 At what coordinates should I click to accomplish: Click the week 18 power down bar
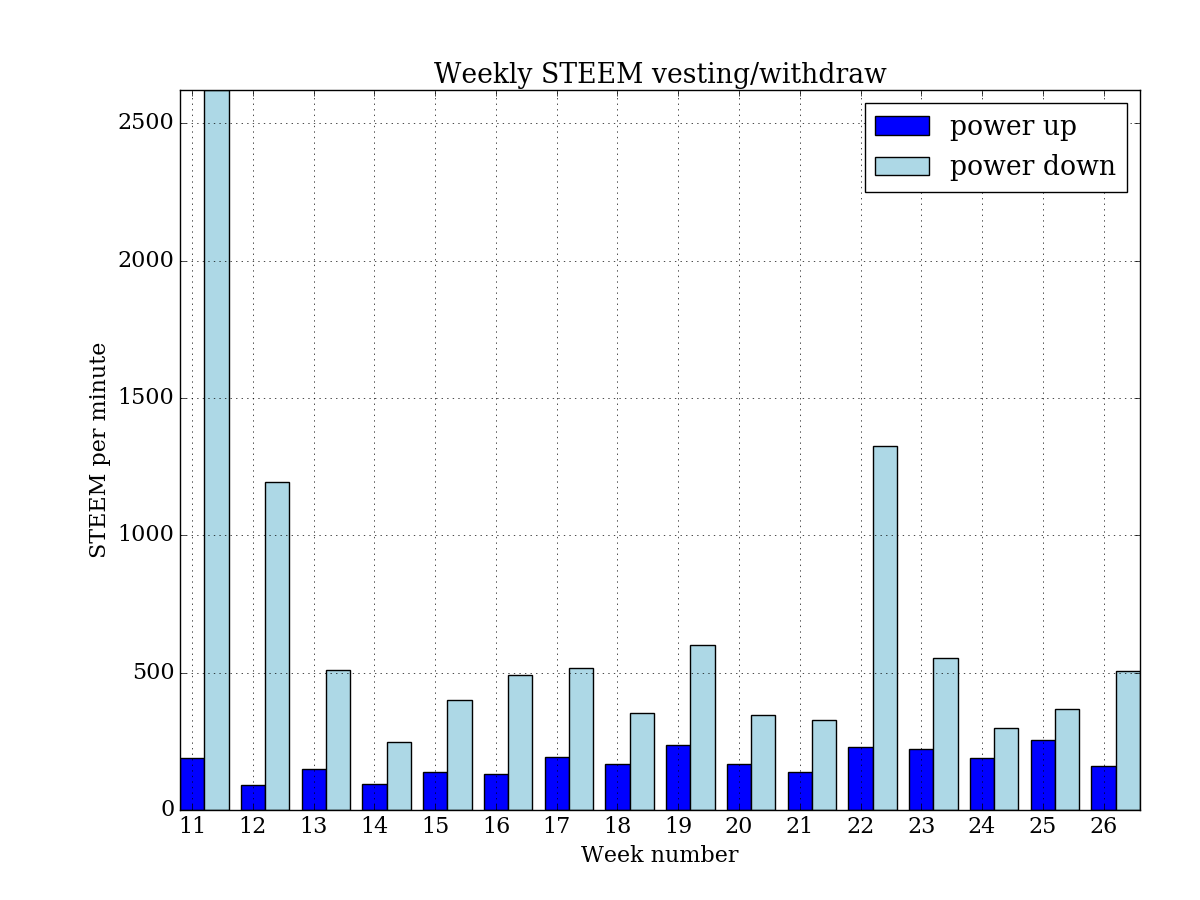pyautogui.click(x=642, y=761)
